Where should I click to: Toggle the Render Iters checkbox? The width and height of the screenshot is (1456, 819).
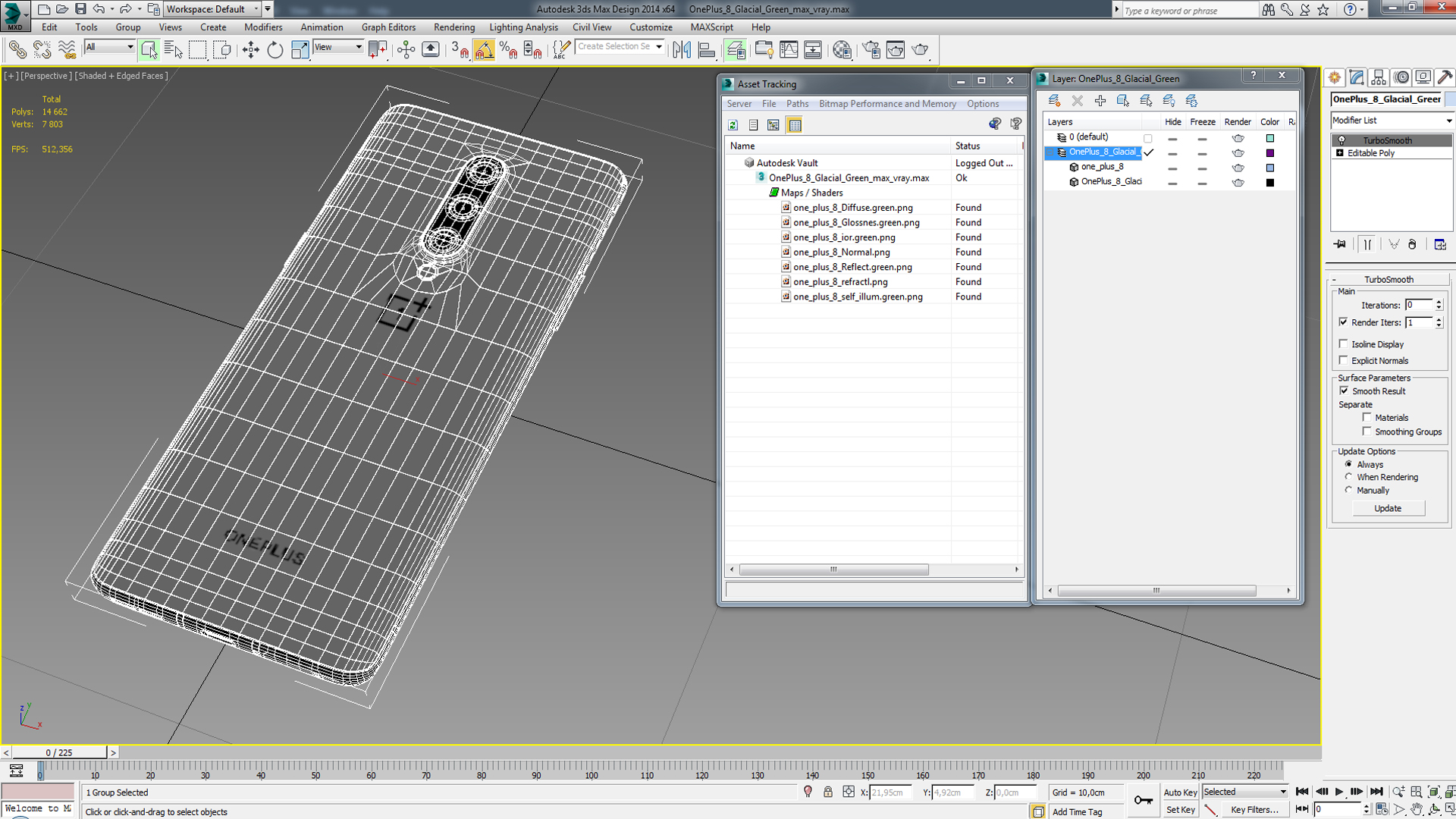coord(1344,322)
